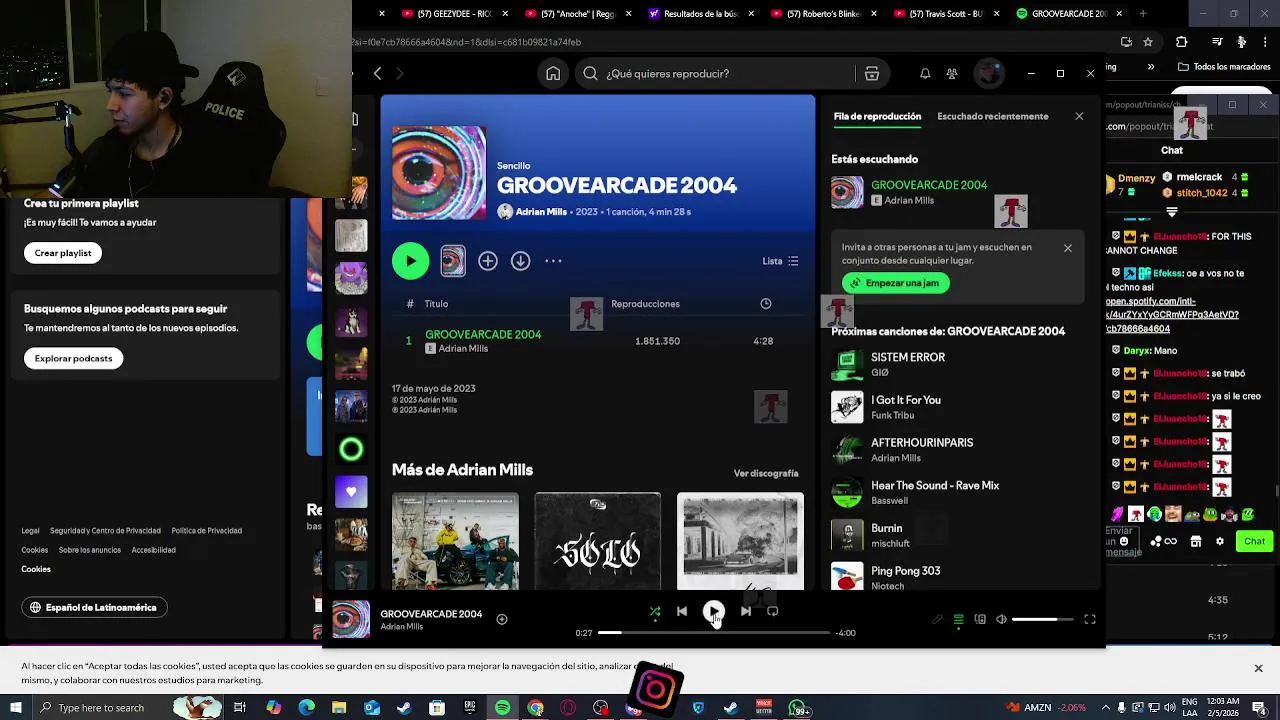The width and height of the screenshot is (1280, 720).
Task: Switch to Fila de reproducción tab
Action: pyautogui.click(x=877, y=116)
